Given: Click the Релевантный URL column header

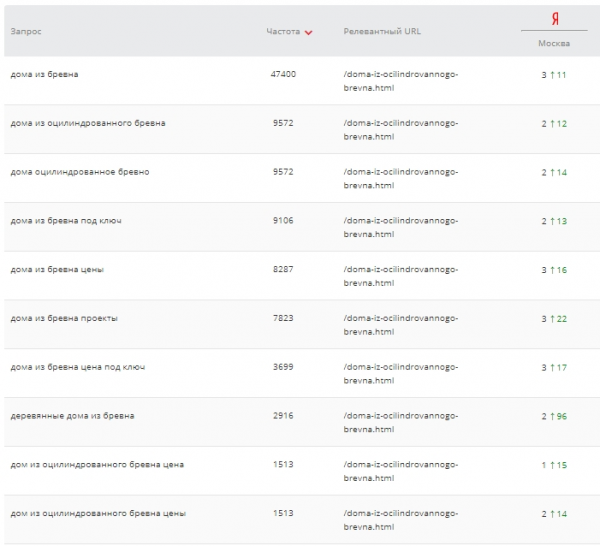Looking at the screenshot, I should (382, 31).
